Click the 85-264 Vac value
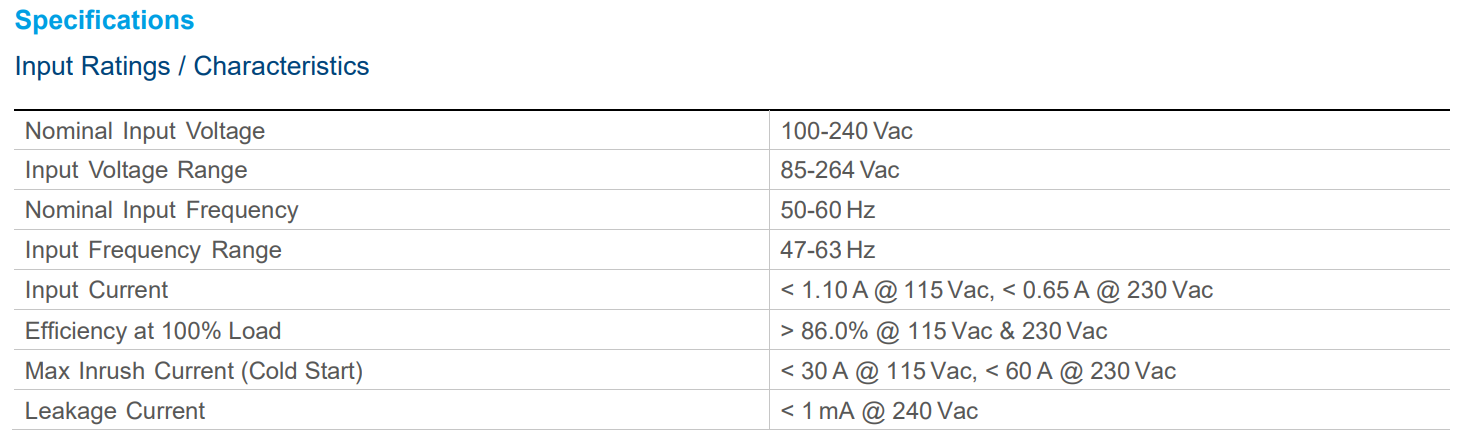1476x438 pixels. coord(839,170)
